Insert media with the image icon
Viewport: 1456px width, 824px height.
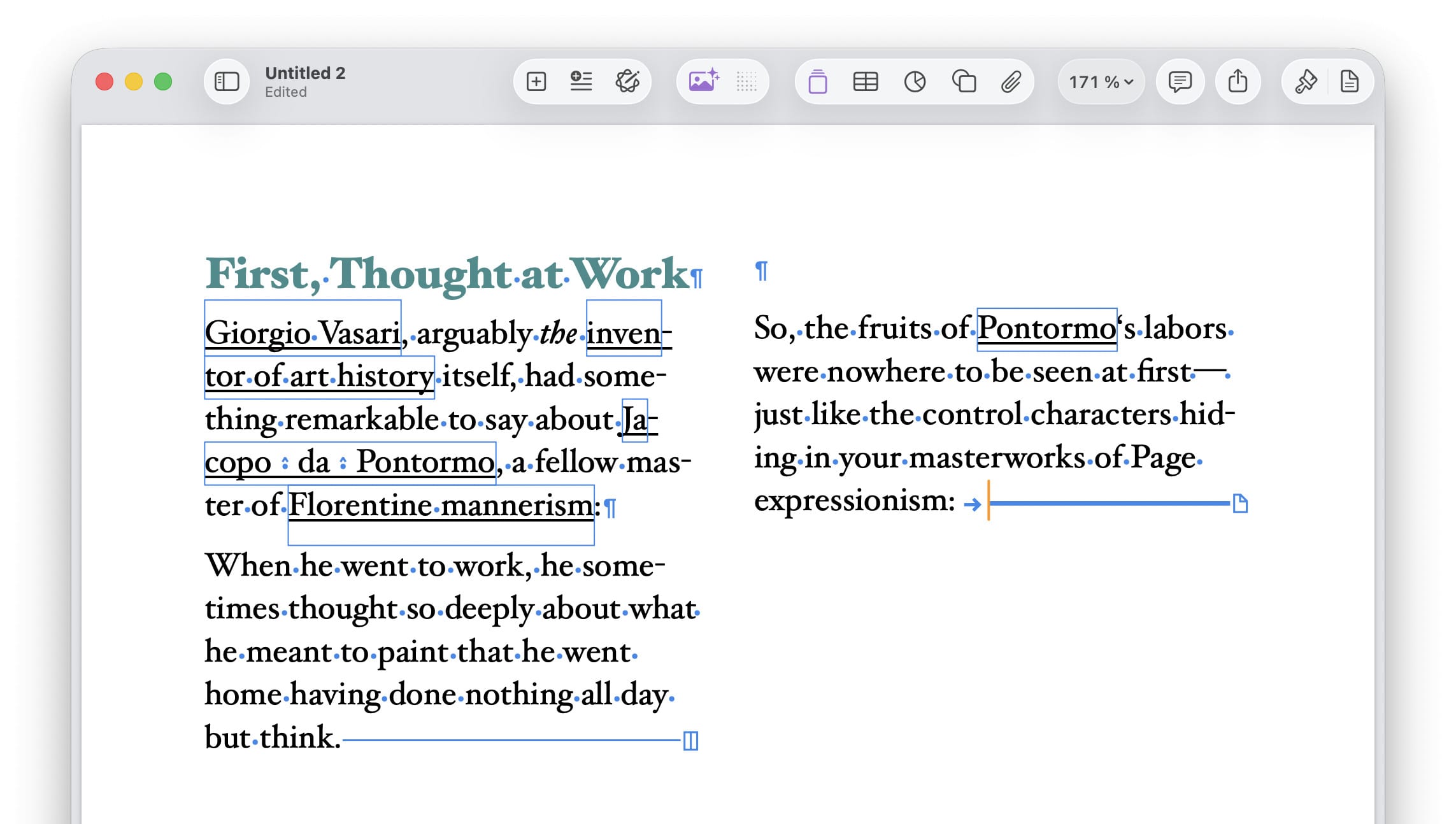pos(703,82)
